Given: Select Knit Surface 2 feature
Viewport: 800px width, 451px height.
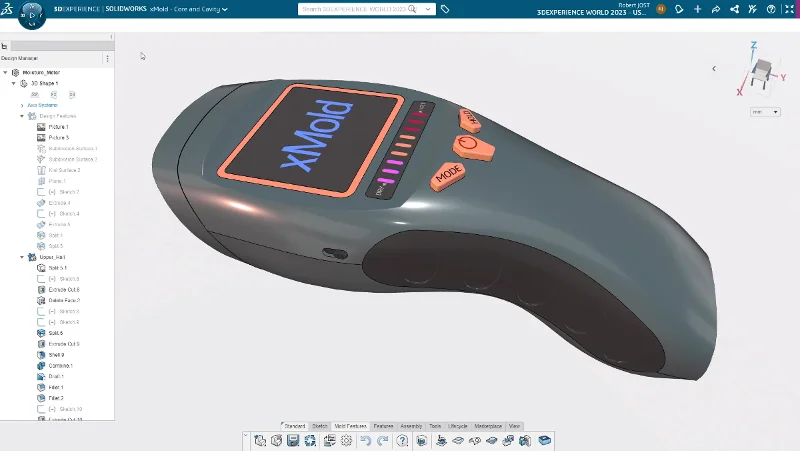Looking at the screenshot, I should pyautogui.click(x=65, y=170).
